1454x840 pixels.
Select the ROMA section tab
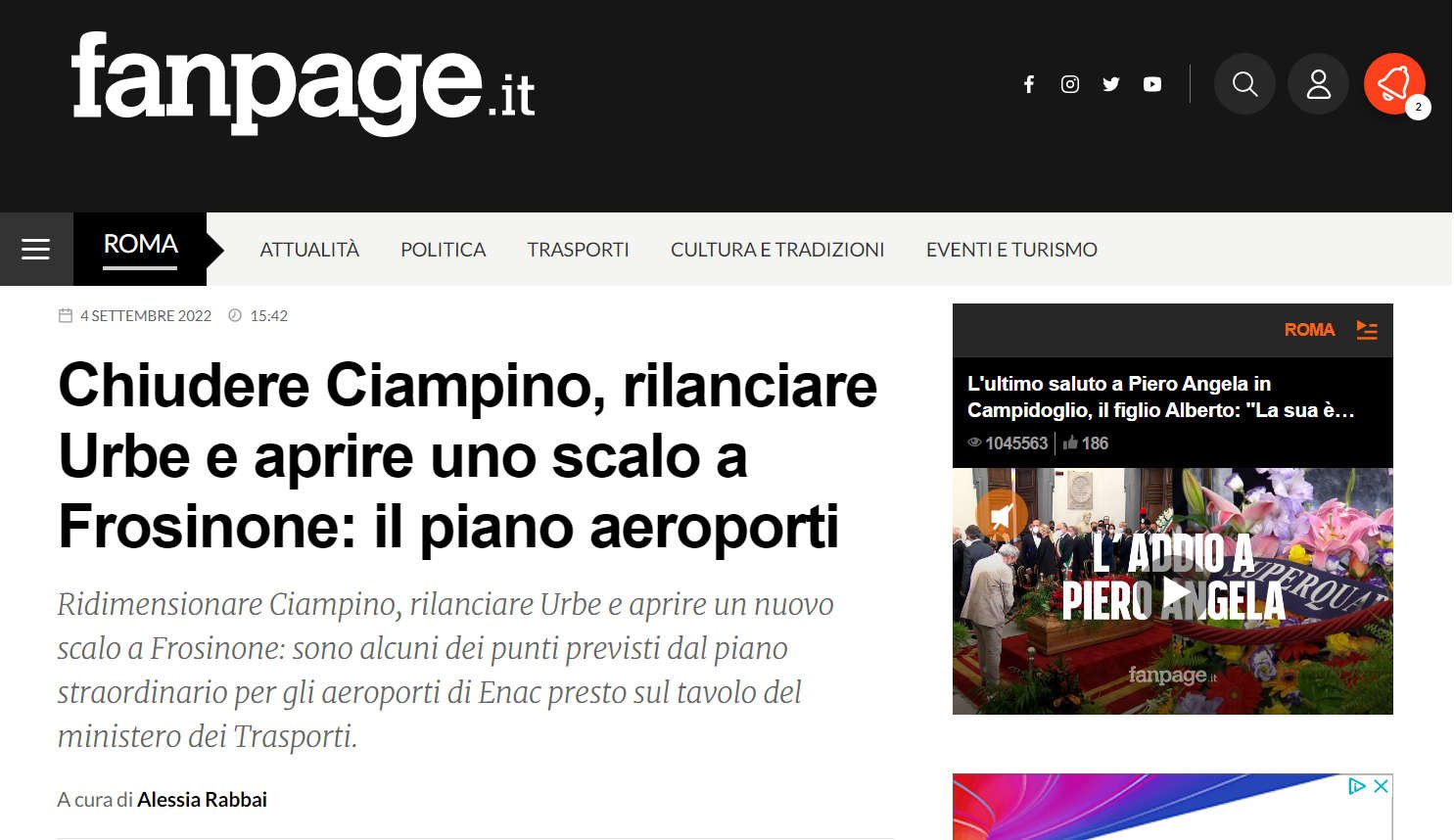140,245
